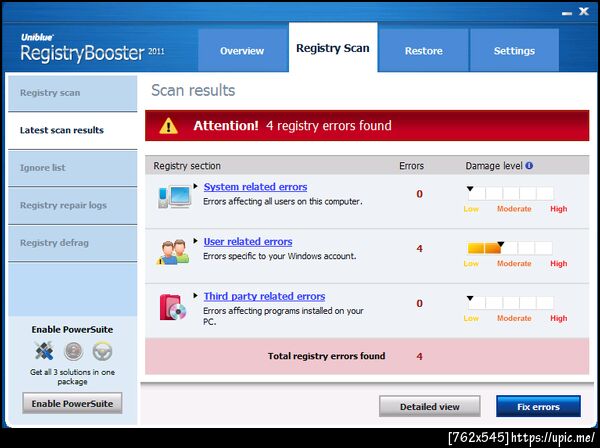This screenshot has width=600, height=448.
Task: Click the Scan results heading
Action: pos(193,90)
